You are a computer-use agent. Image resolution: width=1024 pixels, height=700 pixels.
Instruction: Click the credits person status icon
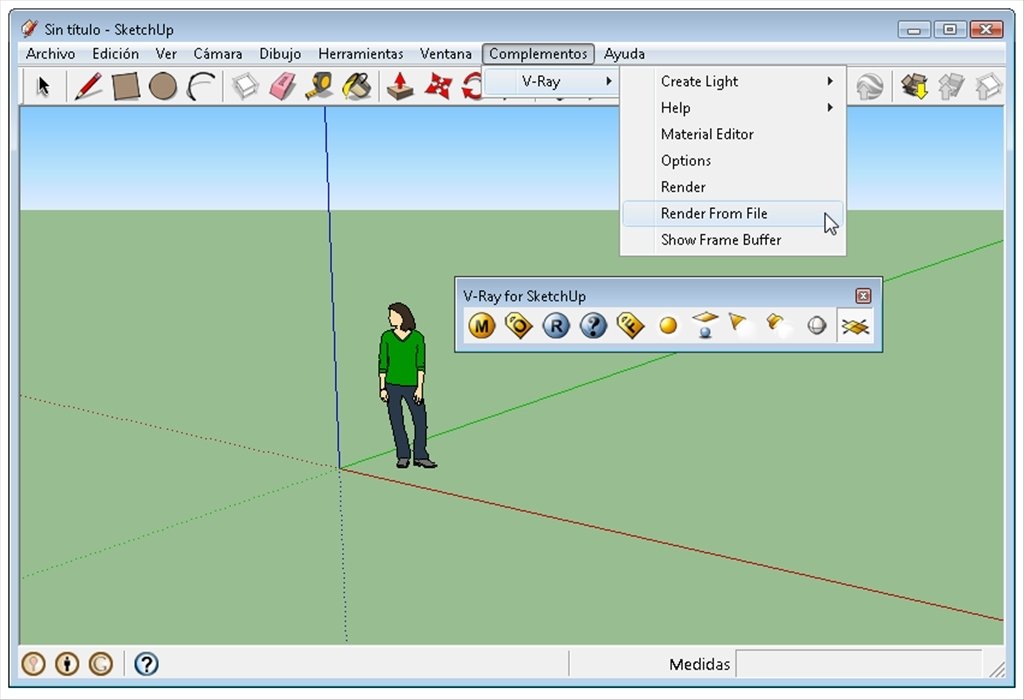click(67, 664)
